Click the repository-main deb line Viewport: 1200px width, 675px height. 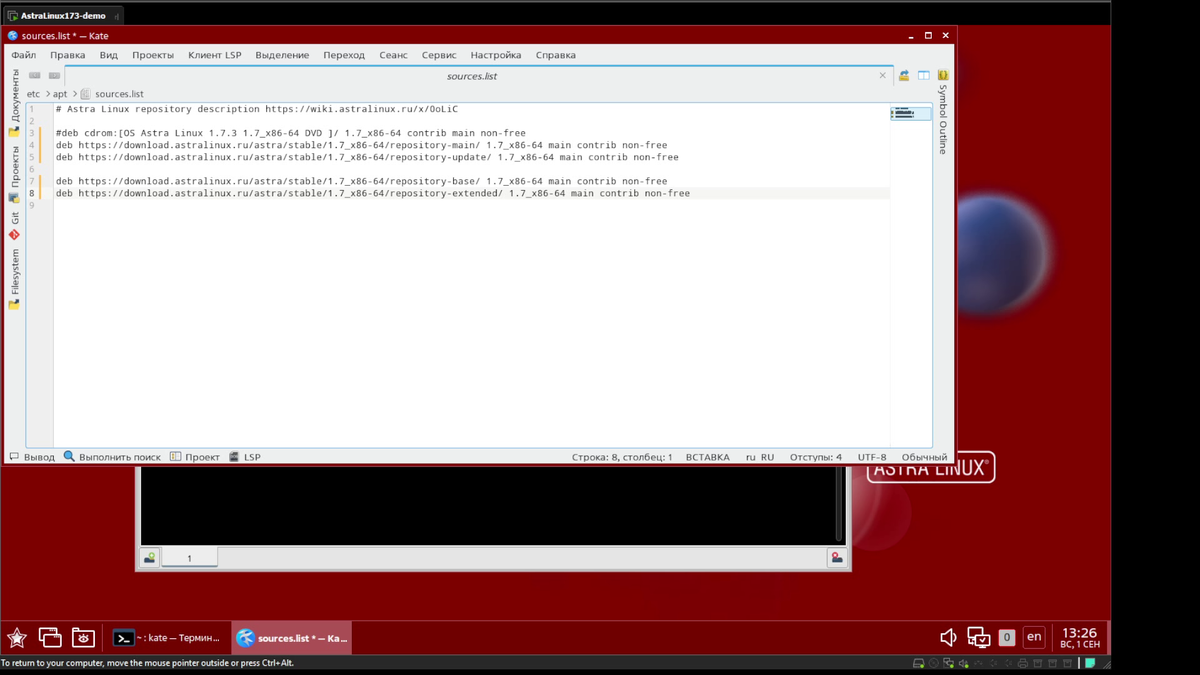coord(362,145)
